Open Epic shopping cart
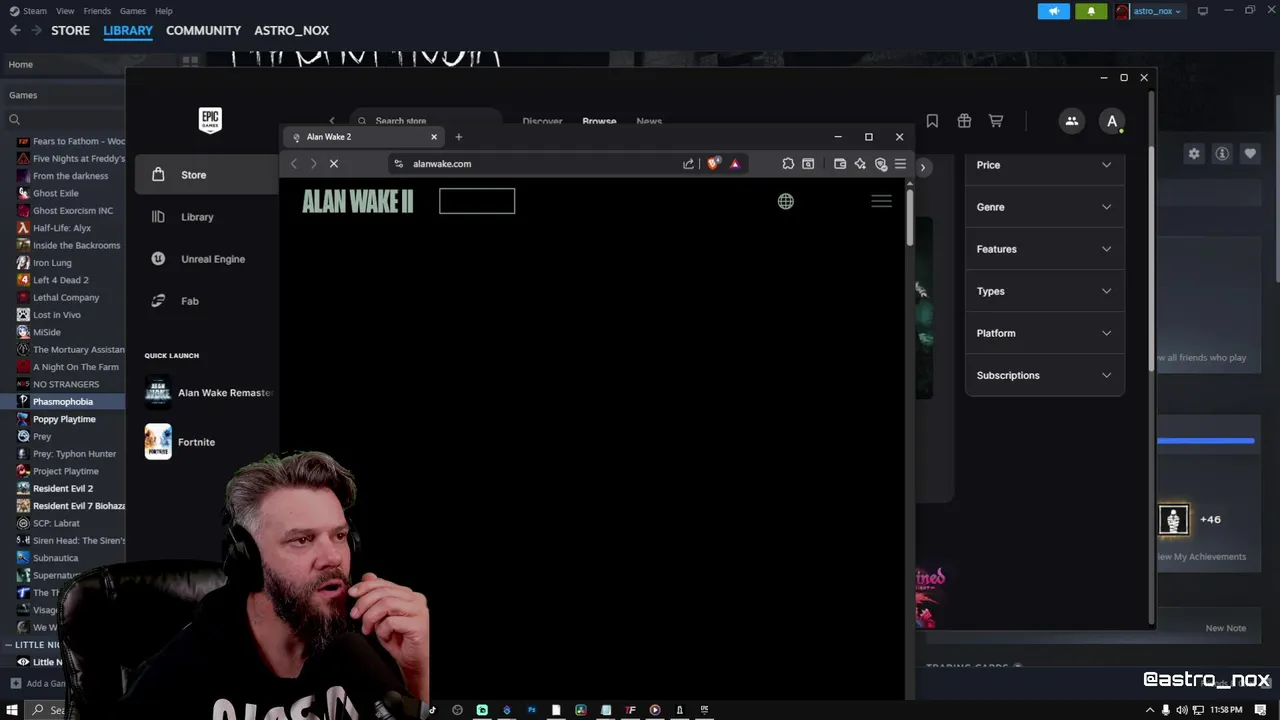Viewport: 1280px width, 720px height. point(996,121)
